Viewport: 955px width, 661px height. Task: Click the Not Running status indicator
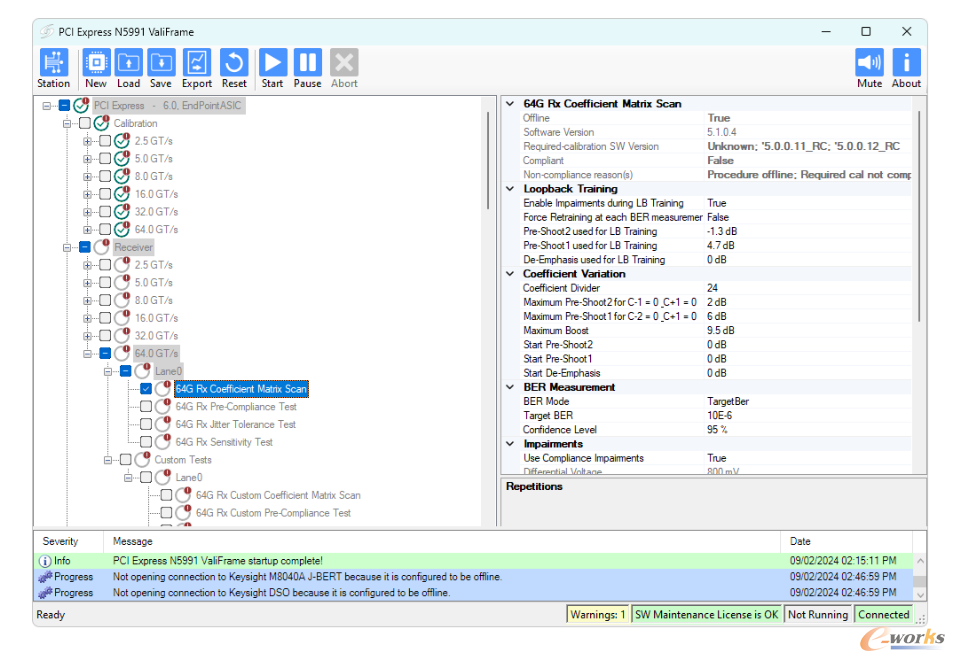(818, 615)
